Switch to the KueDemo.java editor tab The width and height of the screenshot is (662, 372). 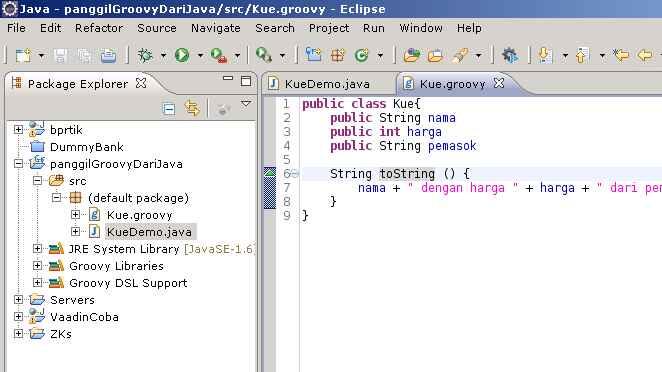coord(327,84)
